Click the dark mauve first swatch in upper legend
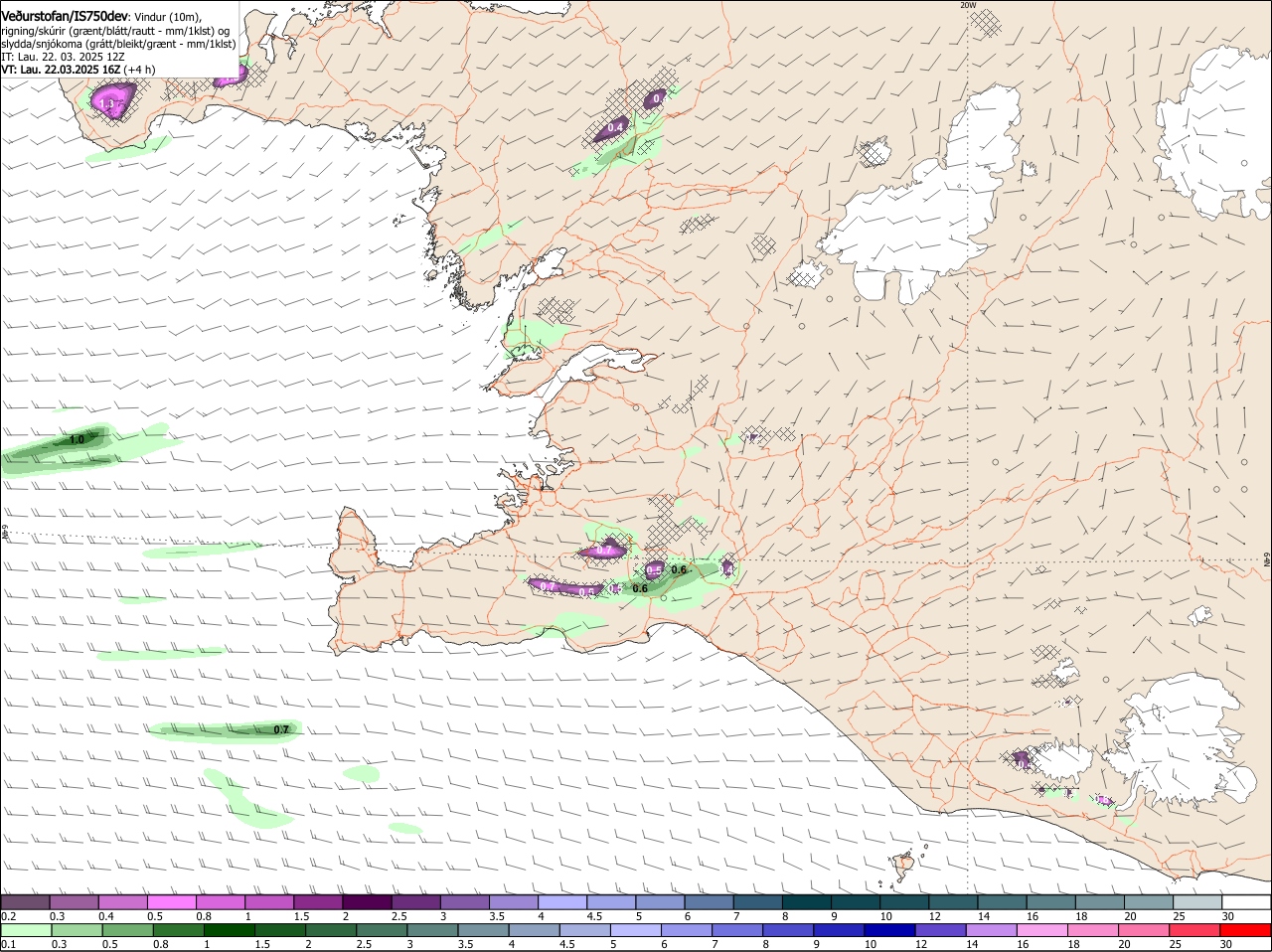The width and height of the screenshot is (1272, 952). [25, 902]
